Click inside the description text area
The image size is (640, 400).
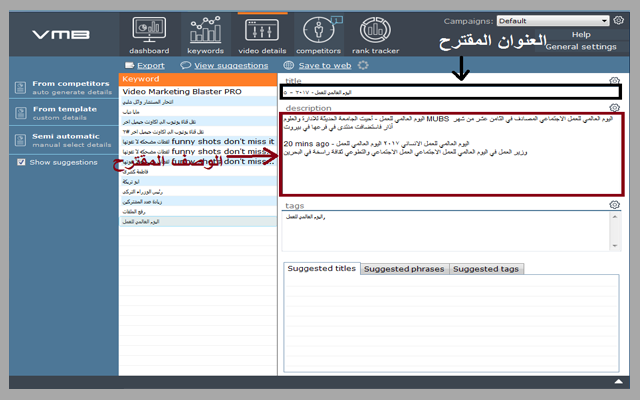(x=452, y=154)
